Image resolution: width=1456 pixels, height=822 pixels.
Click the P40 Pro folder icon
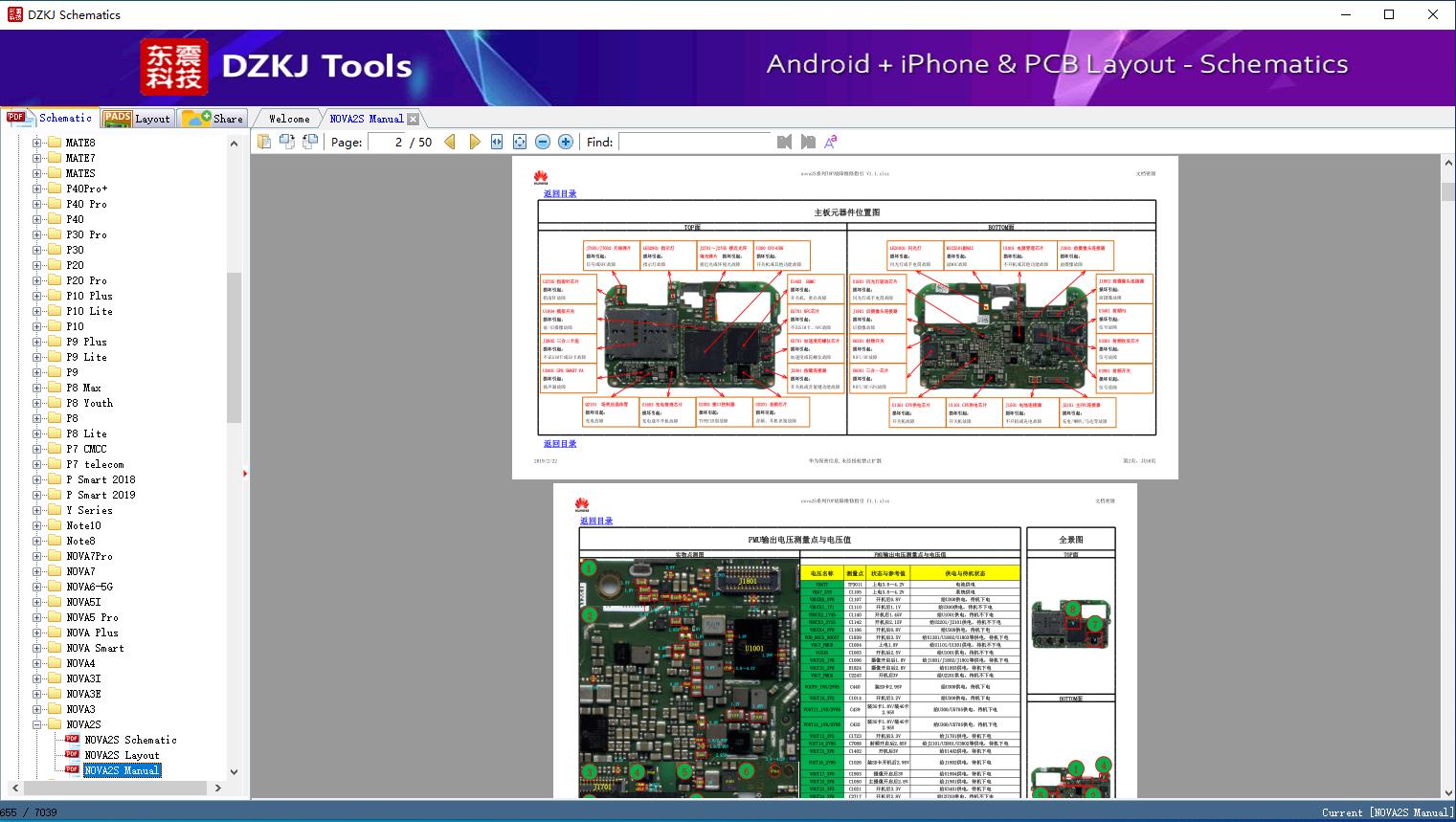point(56,204)
